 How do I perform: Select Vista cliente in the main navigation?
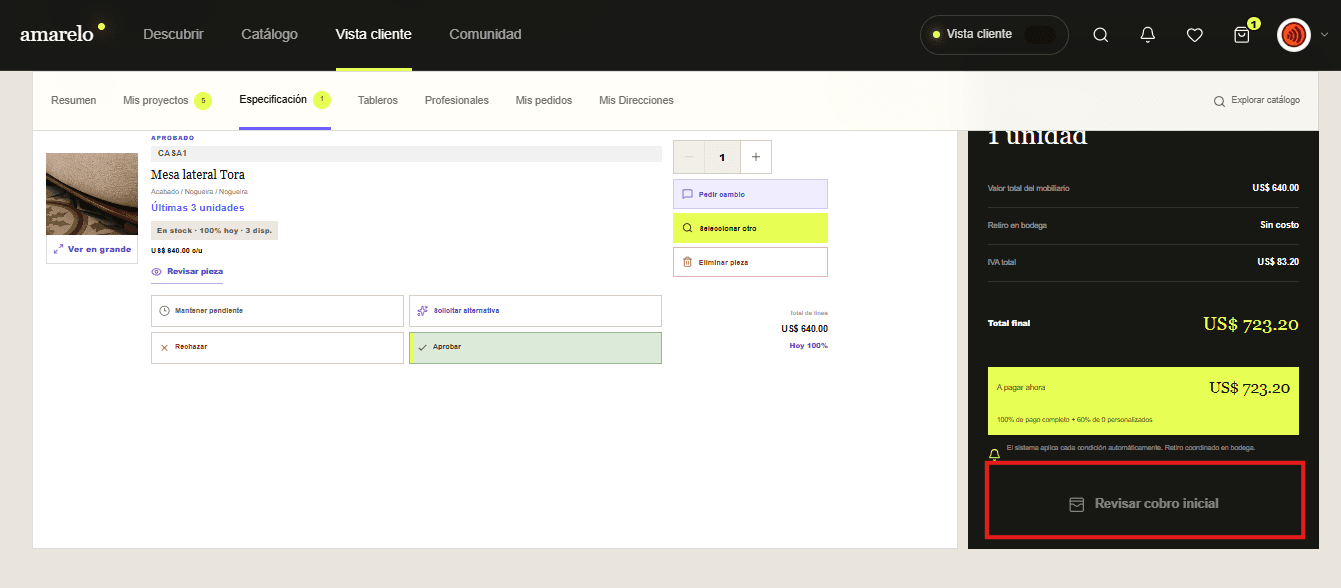[373, 34]
